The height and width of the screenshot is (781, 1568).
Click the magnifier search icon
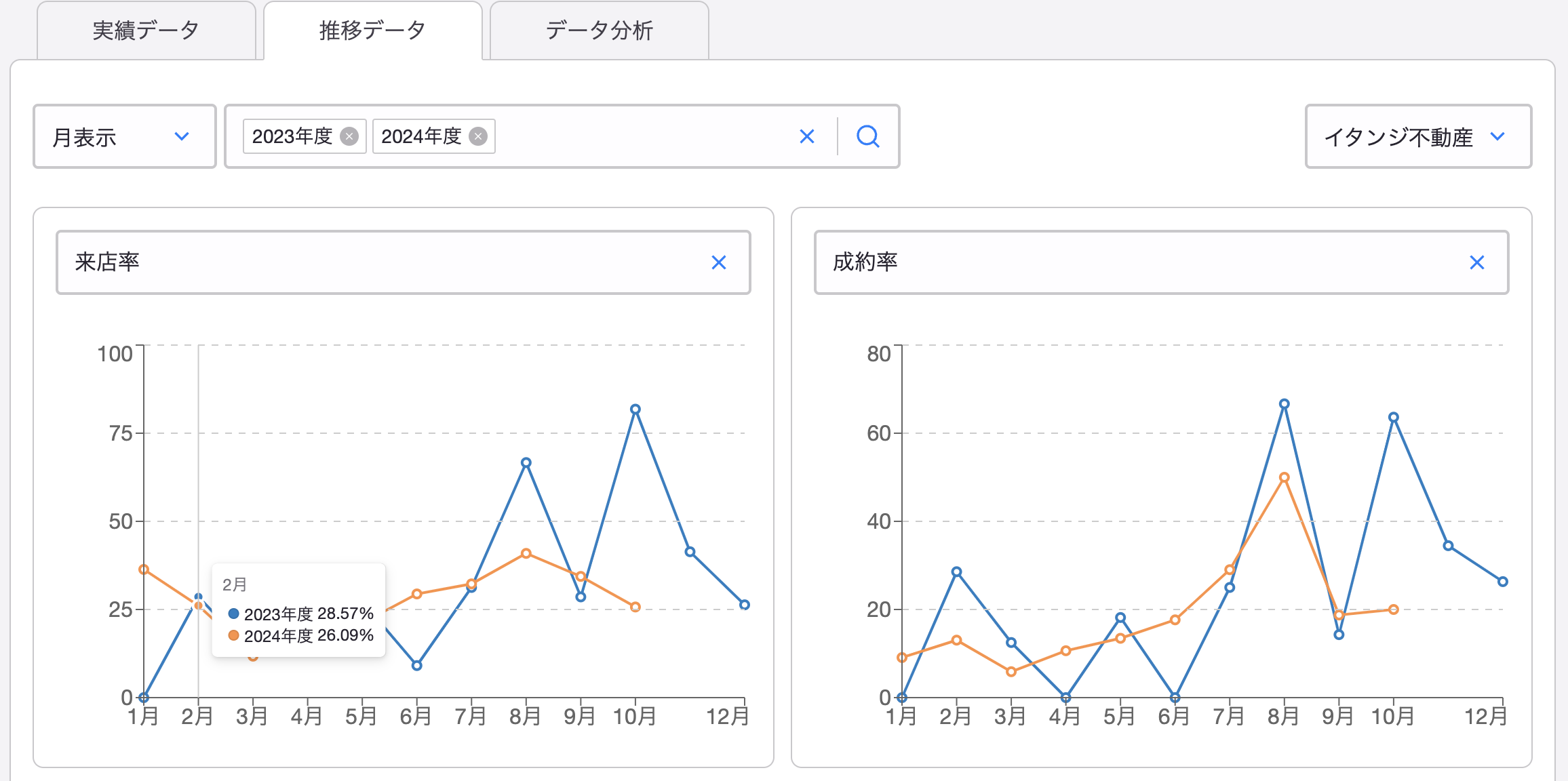pyautogui.click(x=868, y=136)
